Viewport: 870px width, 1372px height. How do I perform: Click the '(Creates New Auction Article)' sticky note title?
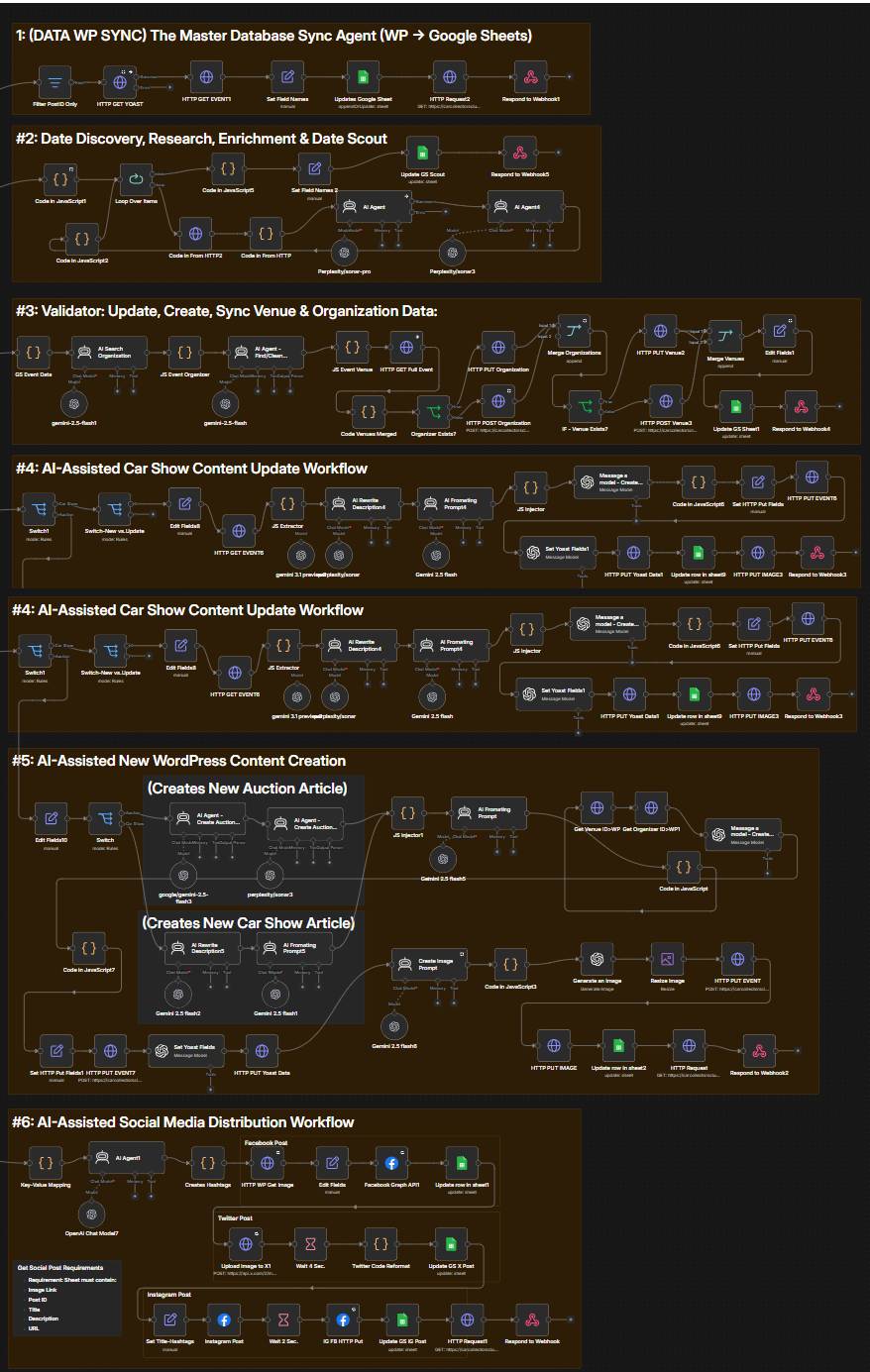(x=247, y=789)
